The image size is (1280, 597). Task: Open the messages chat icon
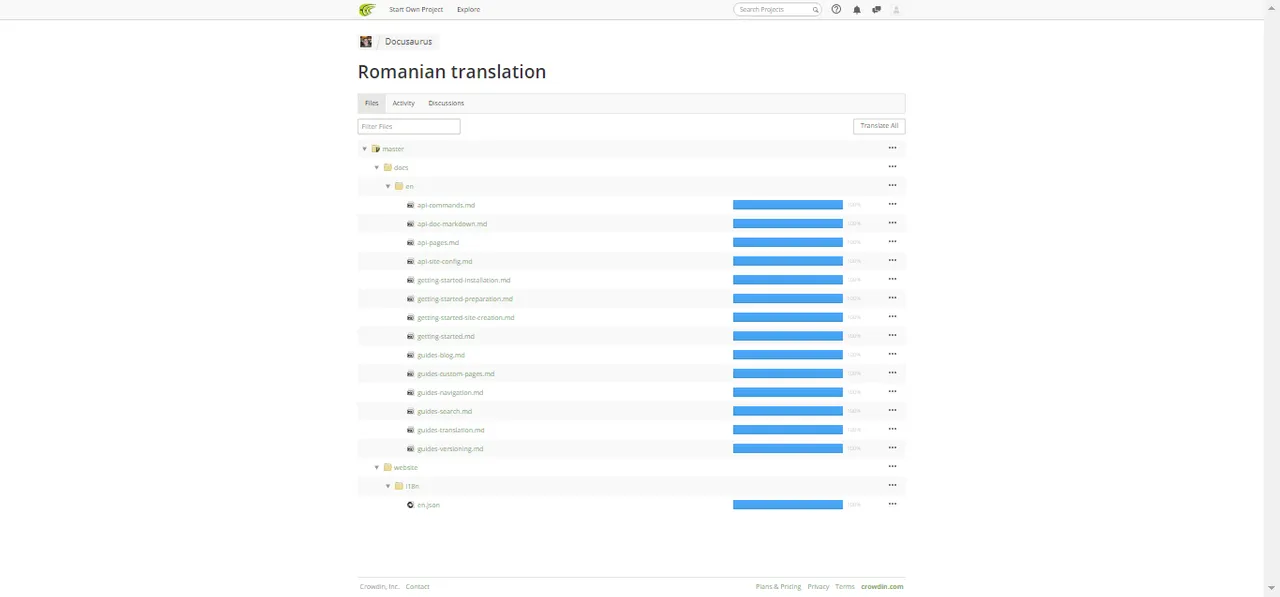tap(876, 10)
